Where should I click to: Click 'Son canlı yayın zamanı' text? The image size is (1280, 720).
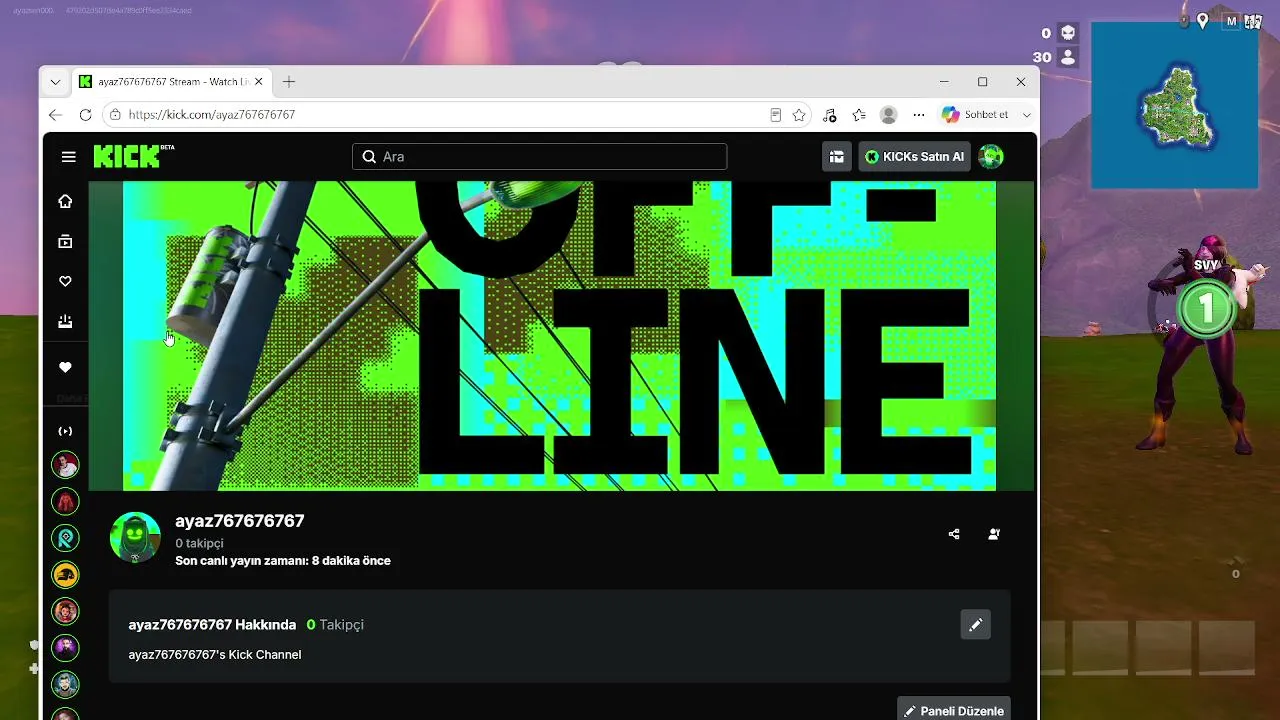[x=283, y=561]
